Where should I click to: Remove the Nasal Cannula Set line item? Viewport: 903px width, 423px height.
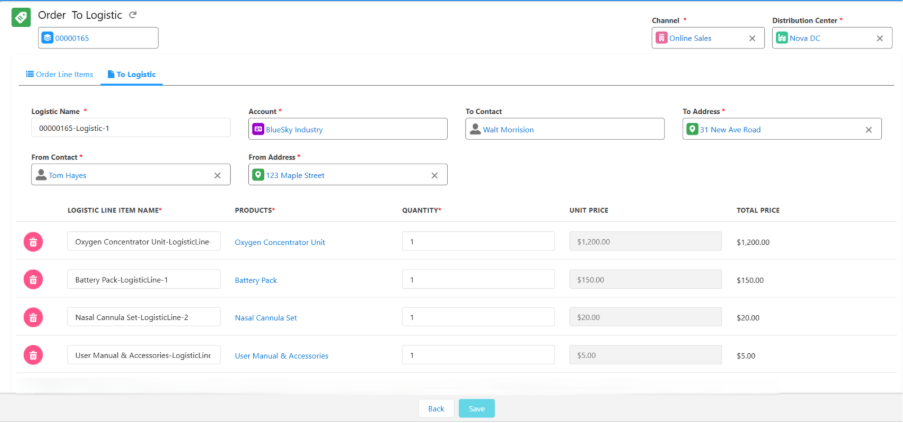click(x=33, y=317)
